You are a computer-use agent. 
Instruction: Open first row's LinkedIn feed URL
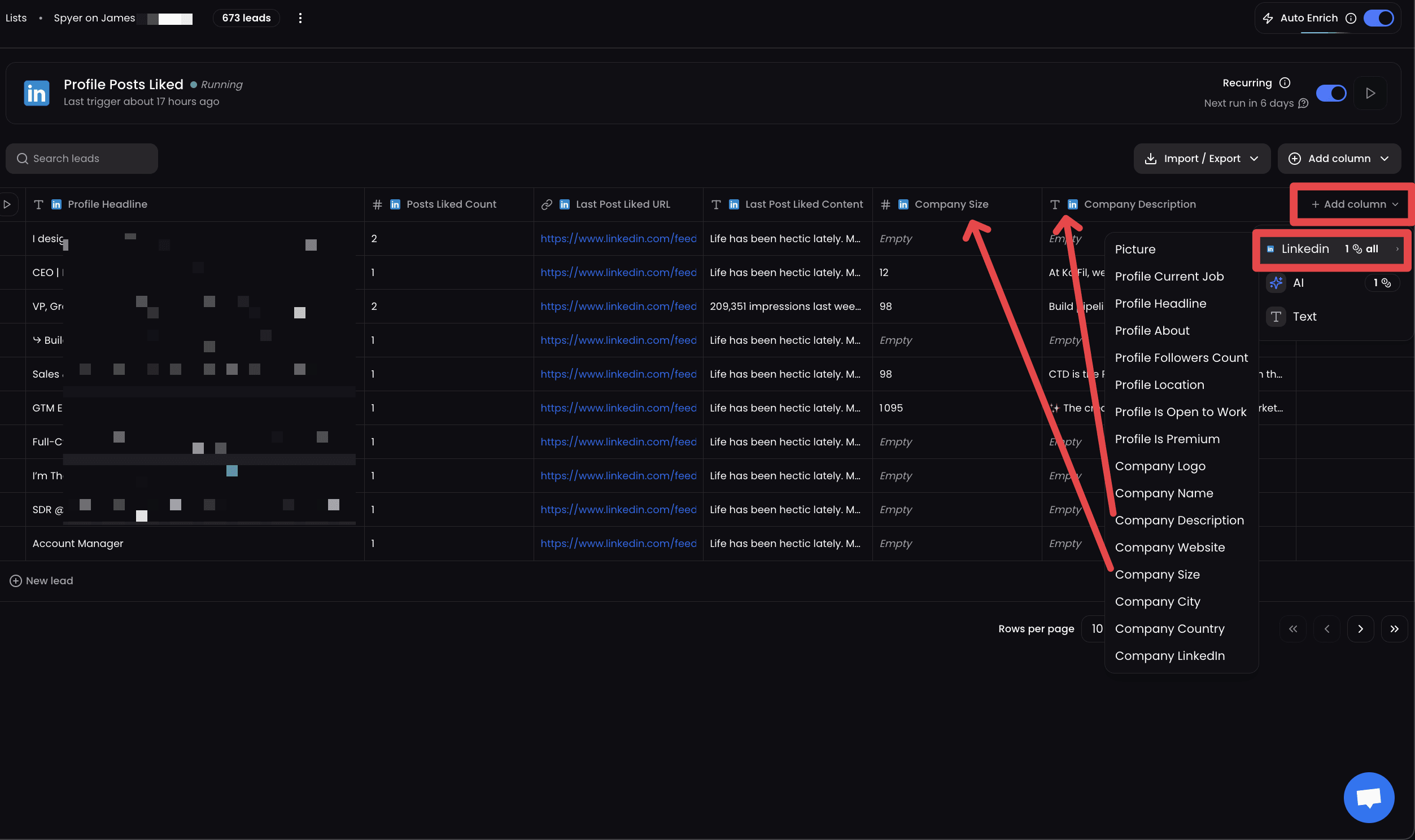[x=618, y=238]
